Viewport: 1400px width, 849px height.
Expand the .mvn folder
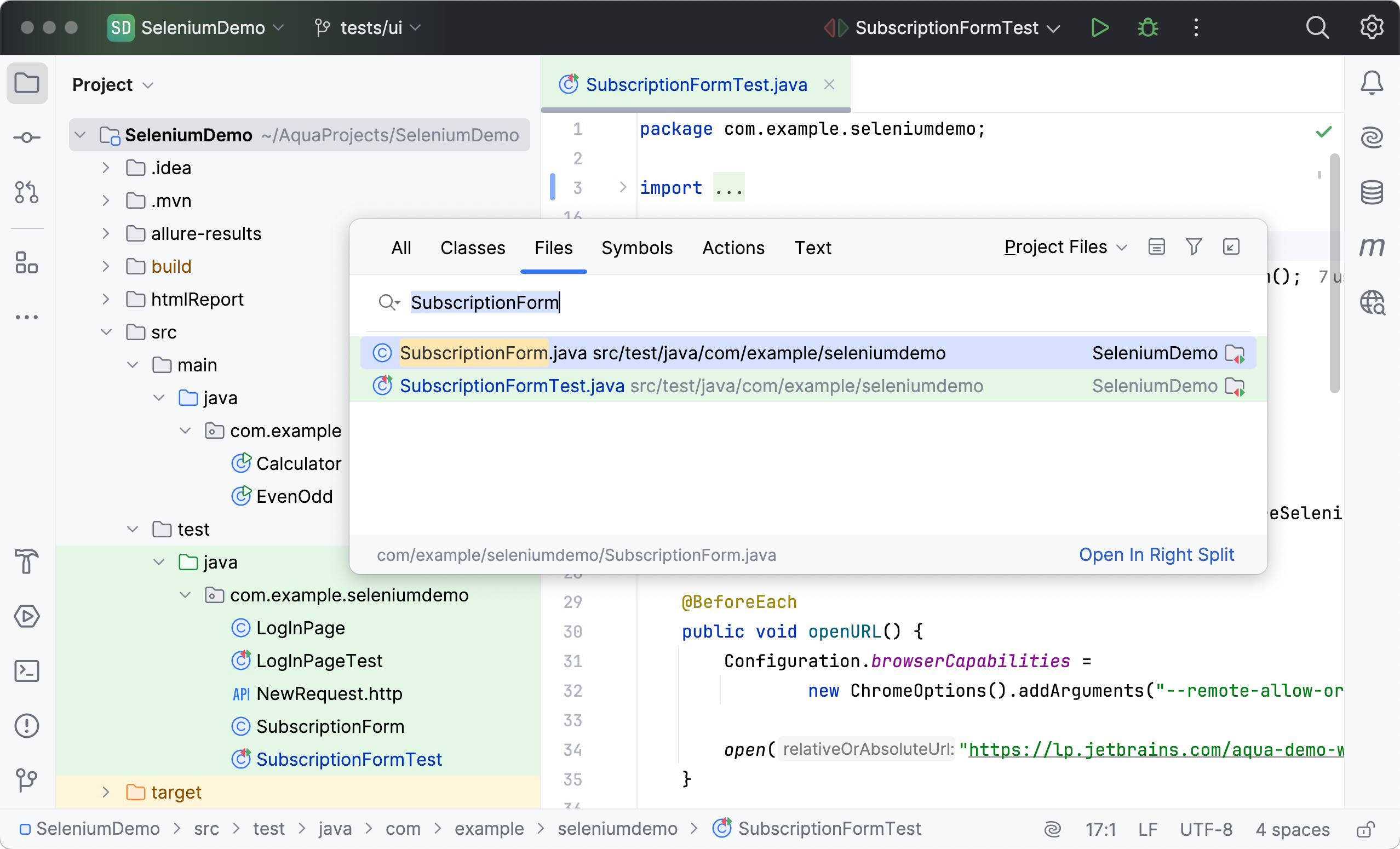tap(106, 200)
